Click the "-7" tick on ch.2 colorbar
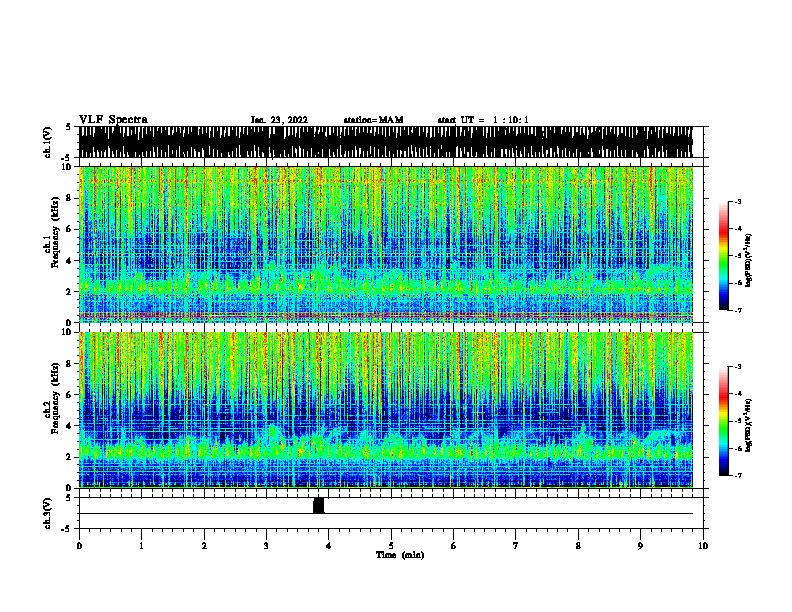The width and height of the screenshot is (792, 612). click(737, 476)
